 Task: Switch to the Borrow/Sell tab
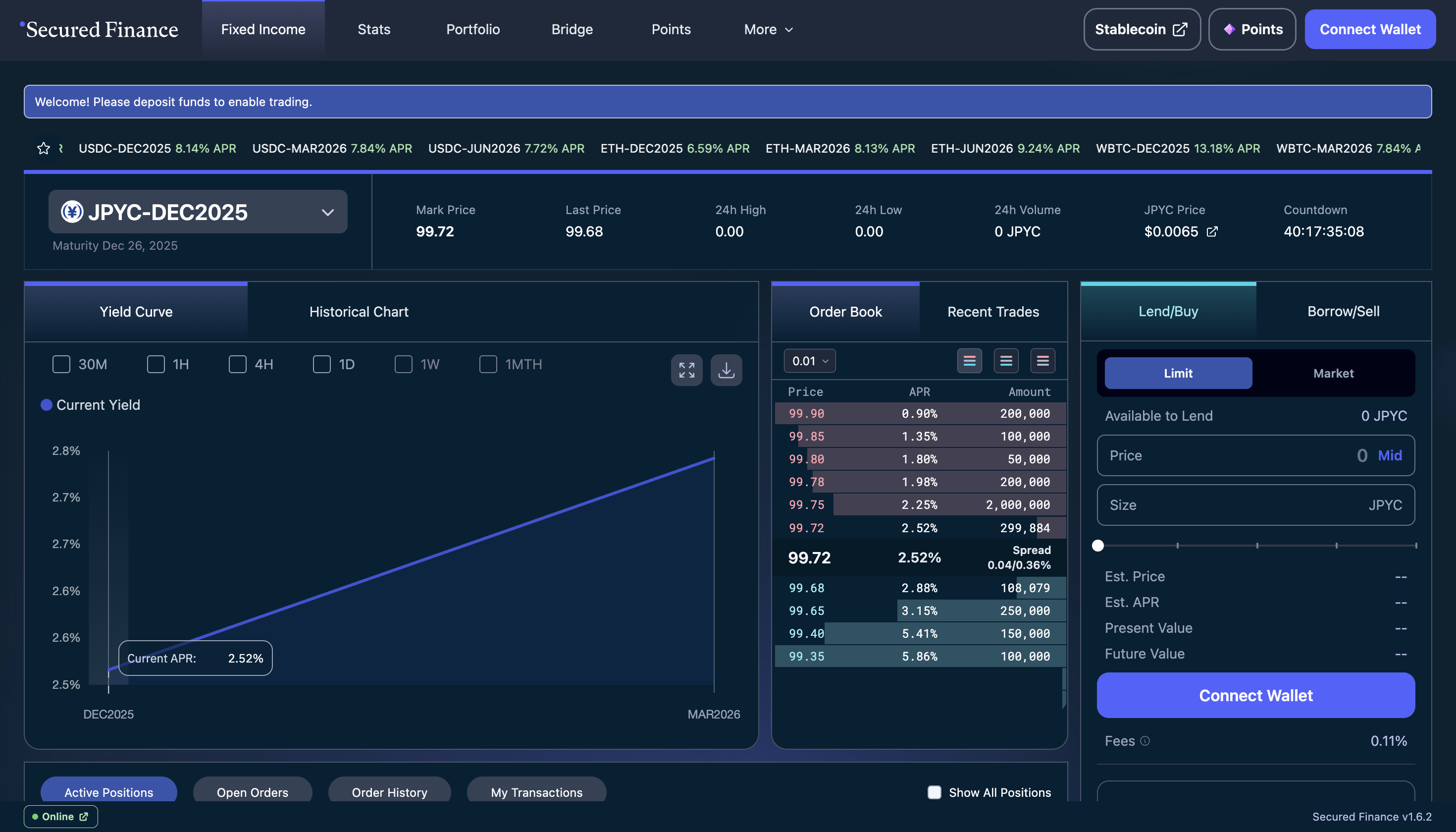1343,311
